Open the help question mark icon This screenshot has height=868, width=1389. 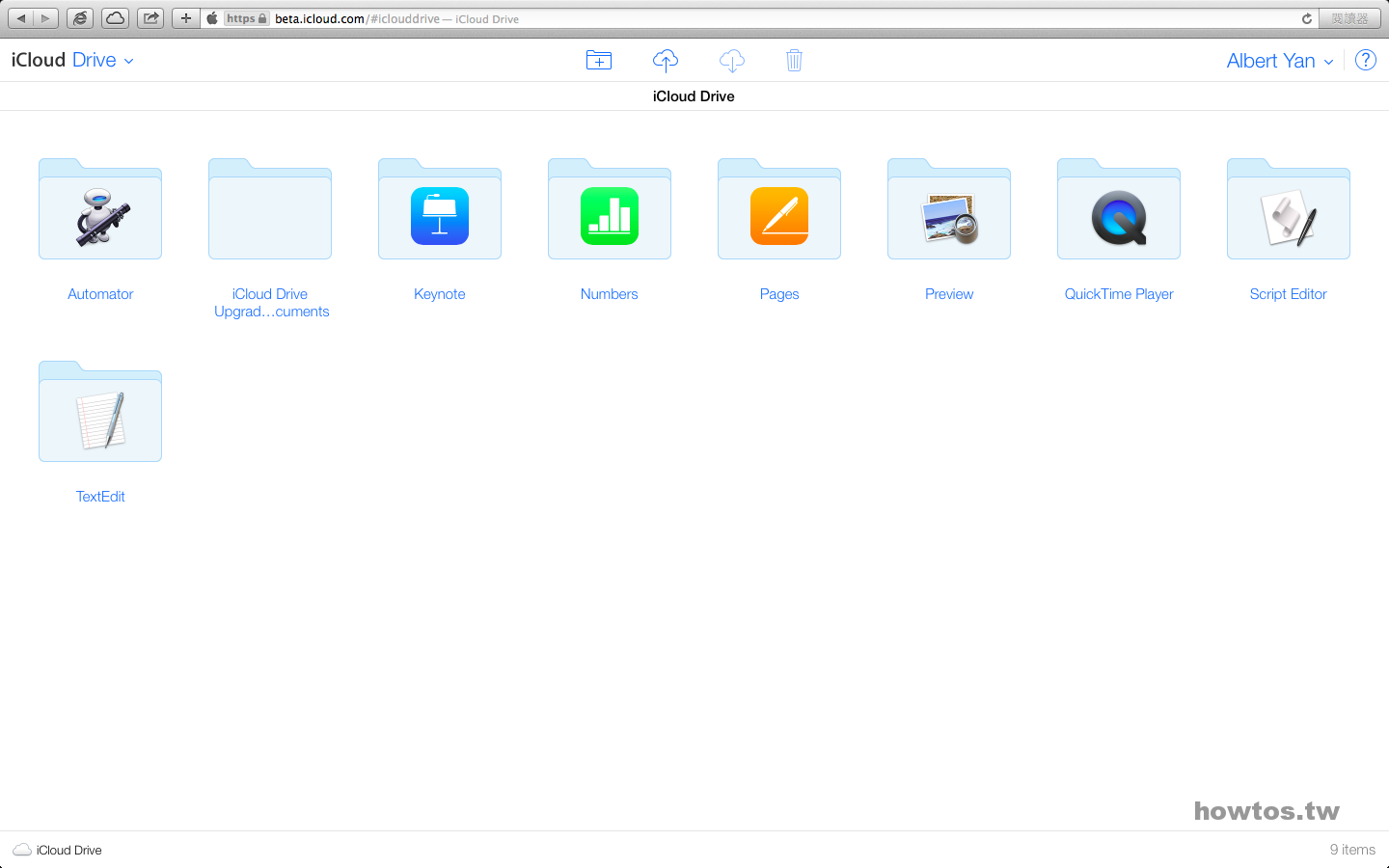pyautogui.click(x=1366, y=60)
